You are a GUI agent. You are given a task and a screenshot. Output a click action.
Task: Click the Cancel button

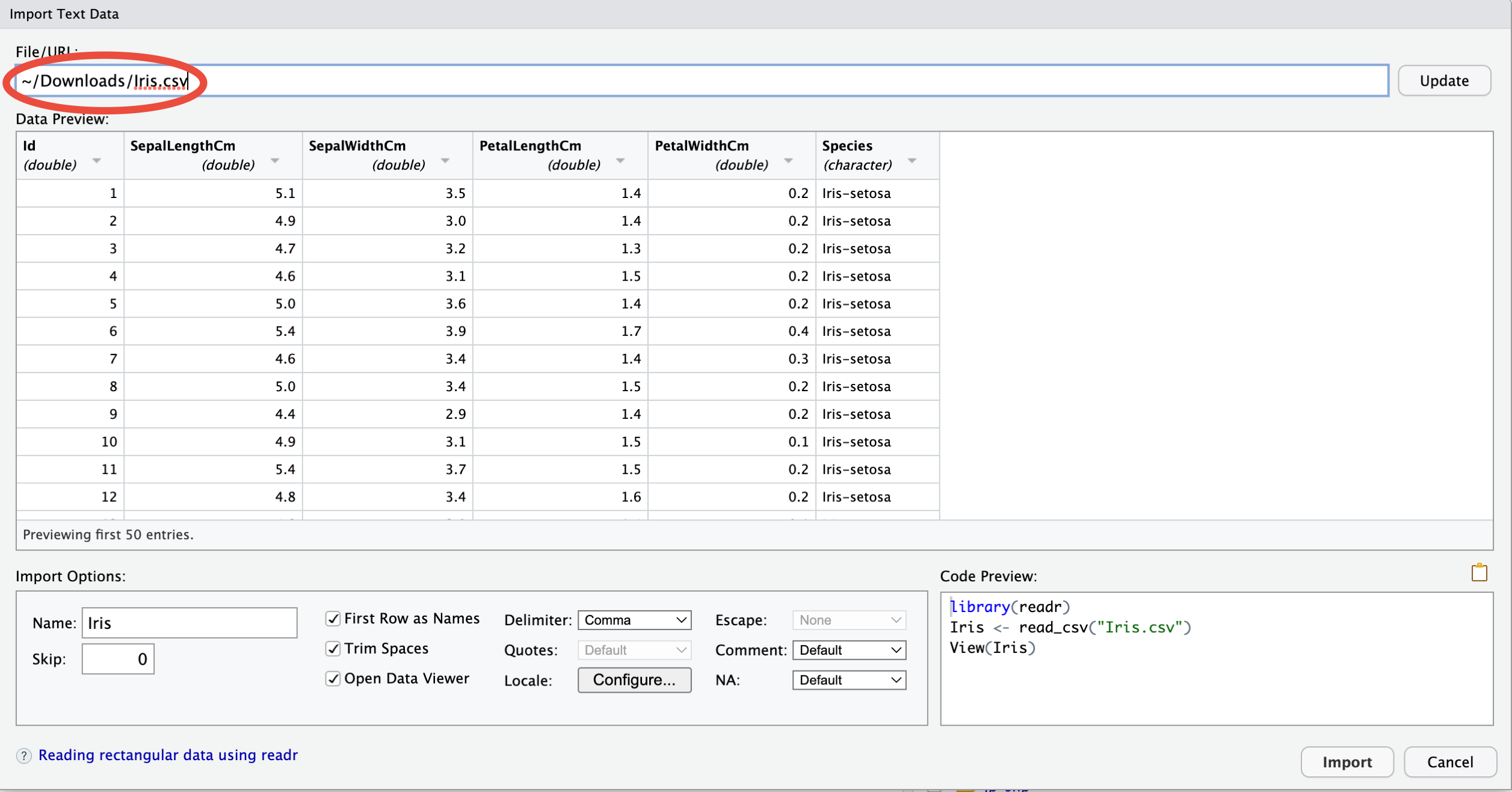point(1450,763)
